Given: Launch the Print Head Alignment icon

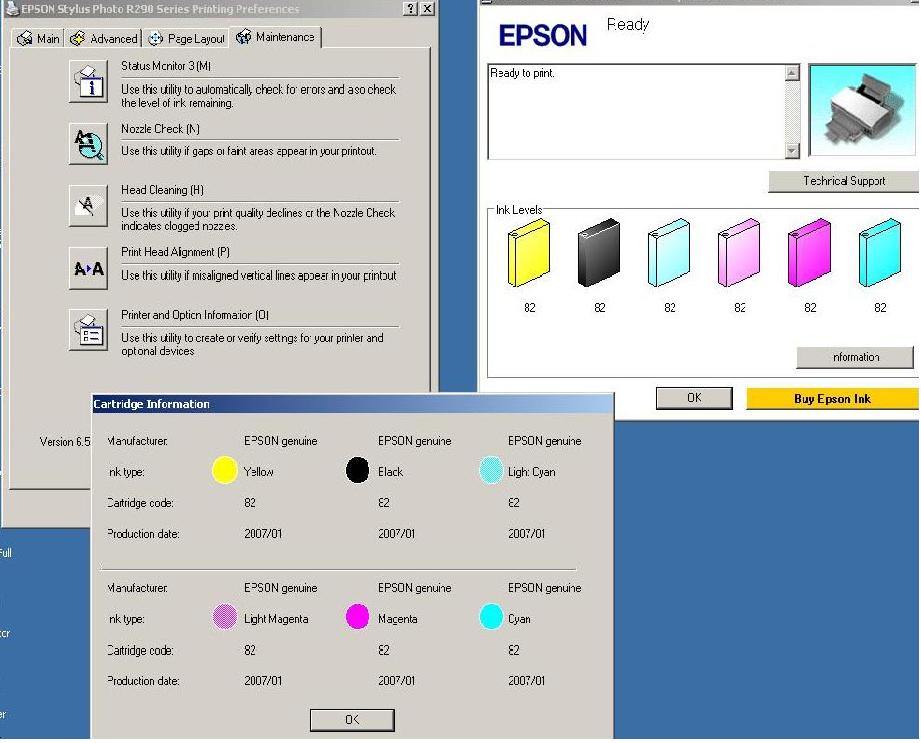Looking at the screenshot, I should click(x=88, y=268).
